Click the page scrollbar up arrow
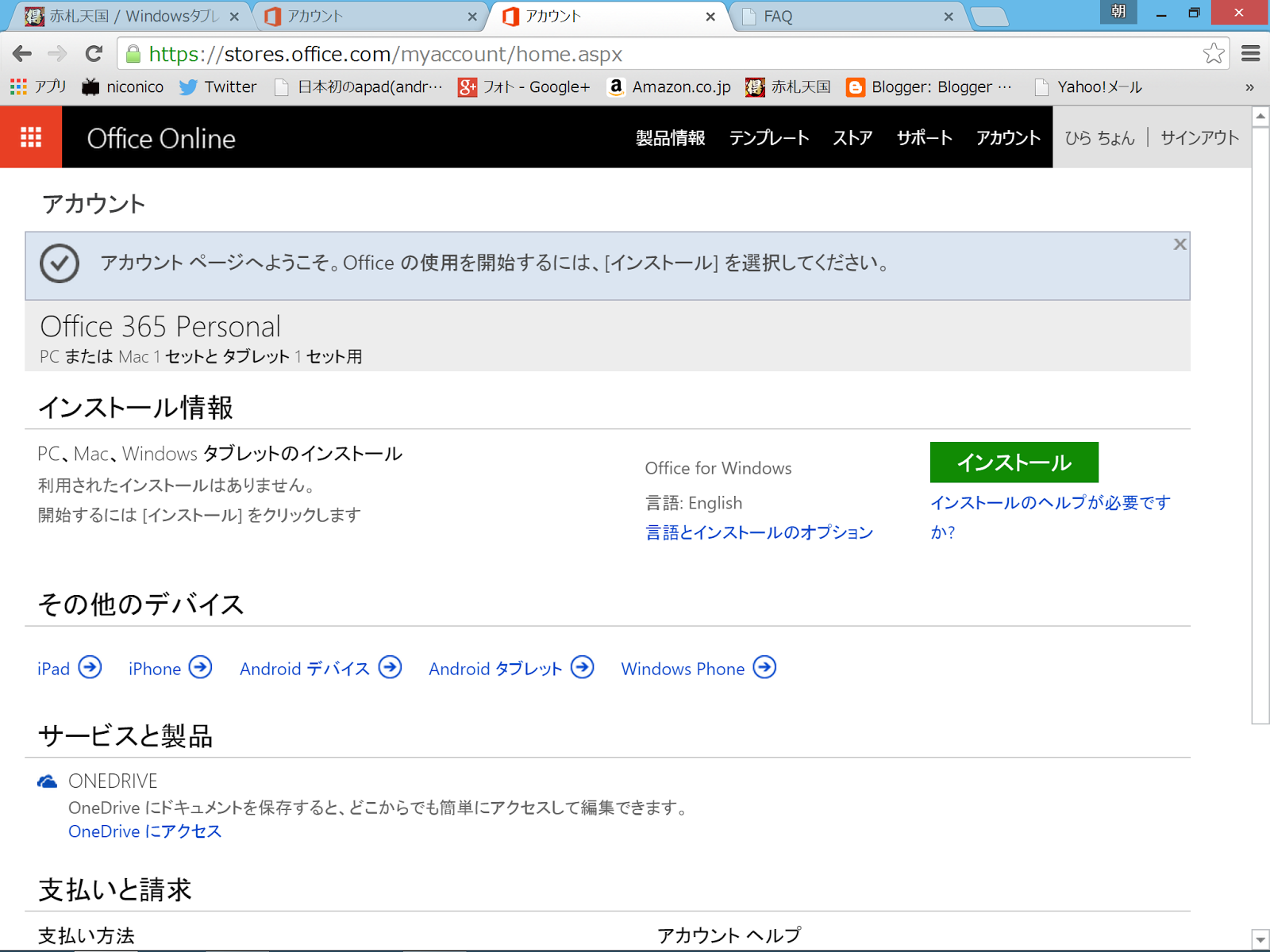Screen dimensions: 1270x952 1260,117
